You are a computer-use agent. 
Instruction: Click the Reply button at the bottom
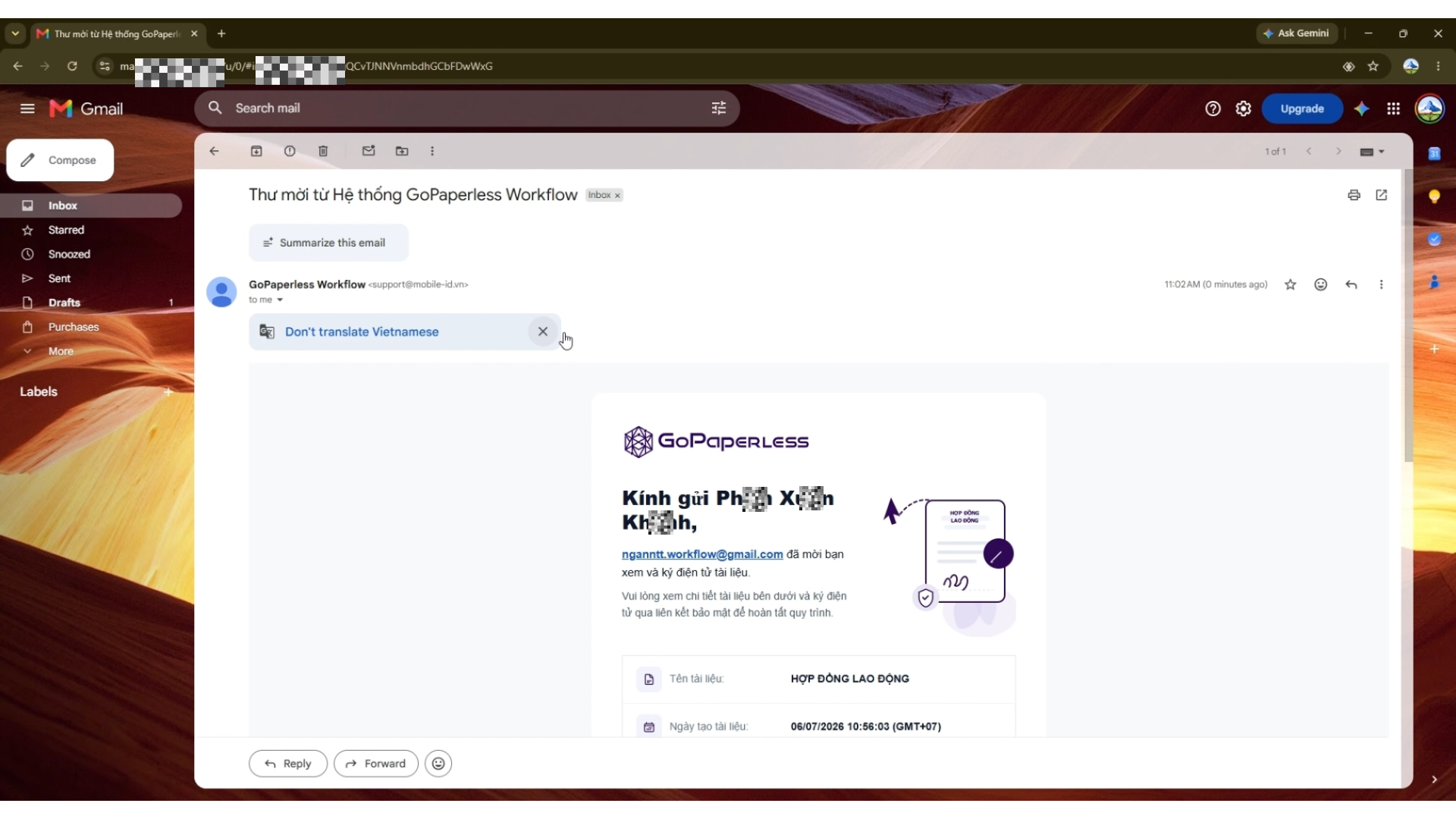tap(288, 764)
